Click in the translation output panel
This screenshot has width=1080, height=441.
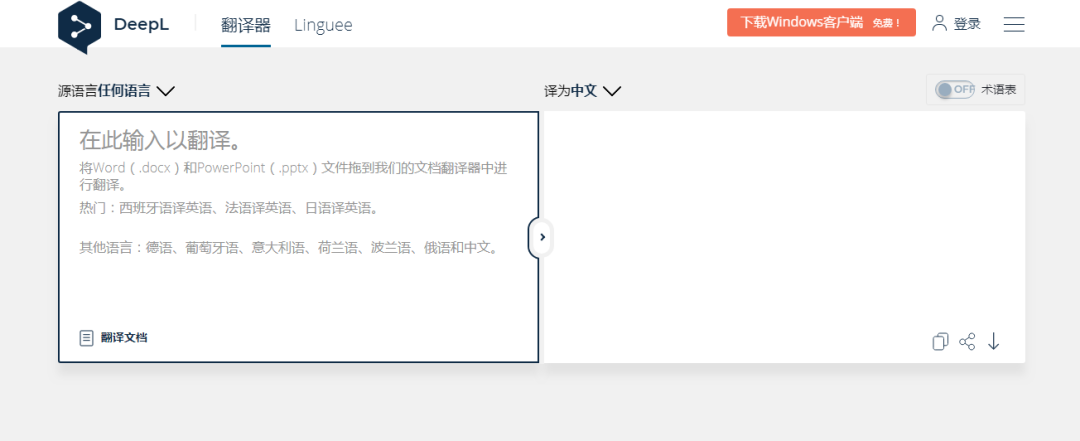(x=785, y=237)
